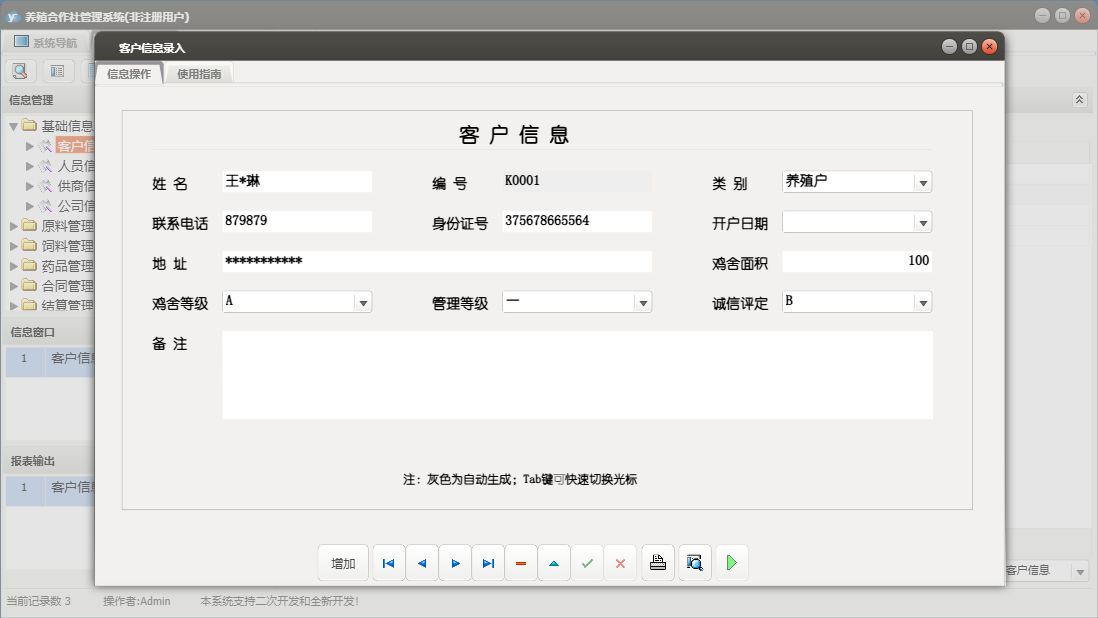
Task: Switch to the 使用指南 tab
Action: pos(198,73)
